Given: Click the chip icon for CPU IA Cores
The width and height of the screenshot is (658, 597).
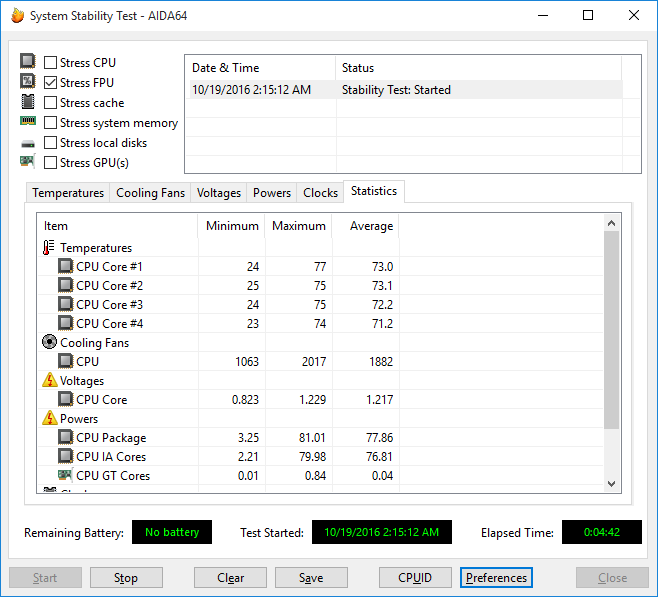Looking at the screenshot, I should point(65,456).
